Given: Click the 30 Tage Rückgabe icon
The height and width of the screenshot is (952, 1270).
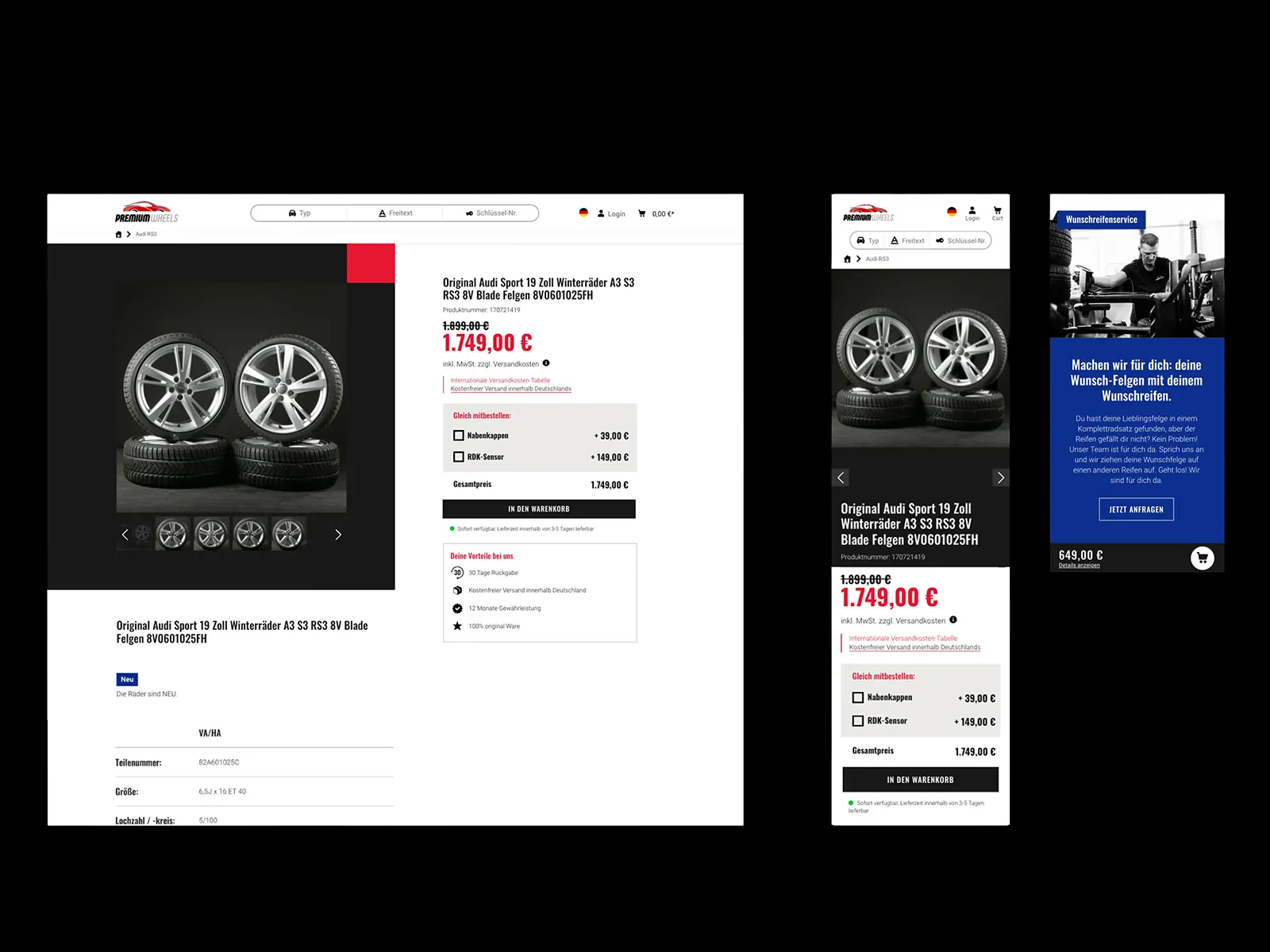Looking at the screenshot, I should click(457, 572).
